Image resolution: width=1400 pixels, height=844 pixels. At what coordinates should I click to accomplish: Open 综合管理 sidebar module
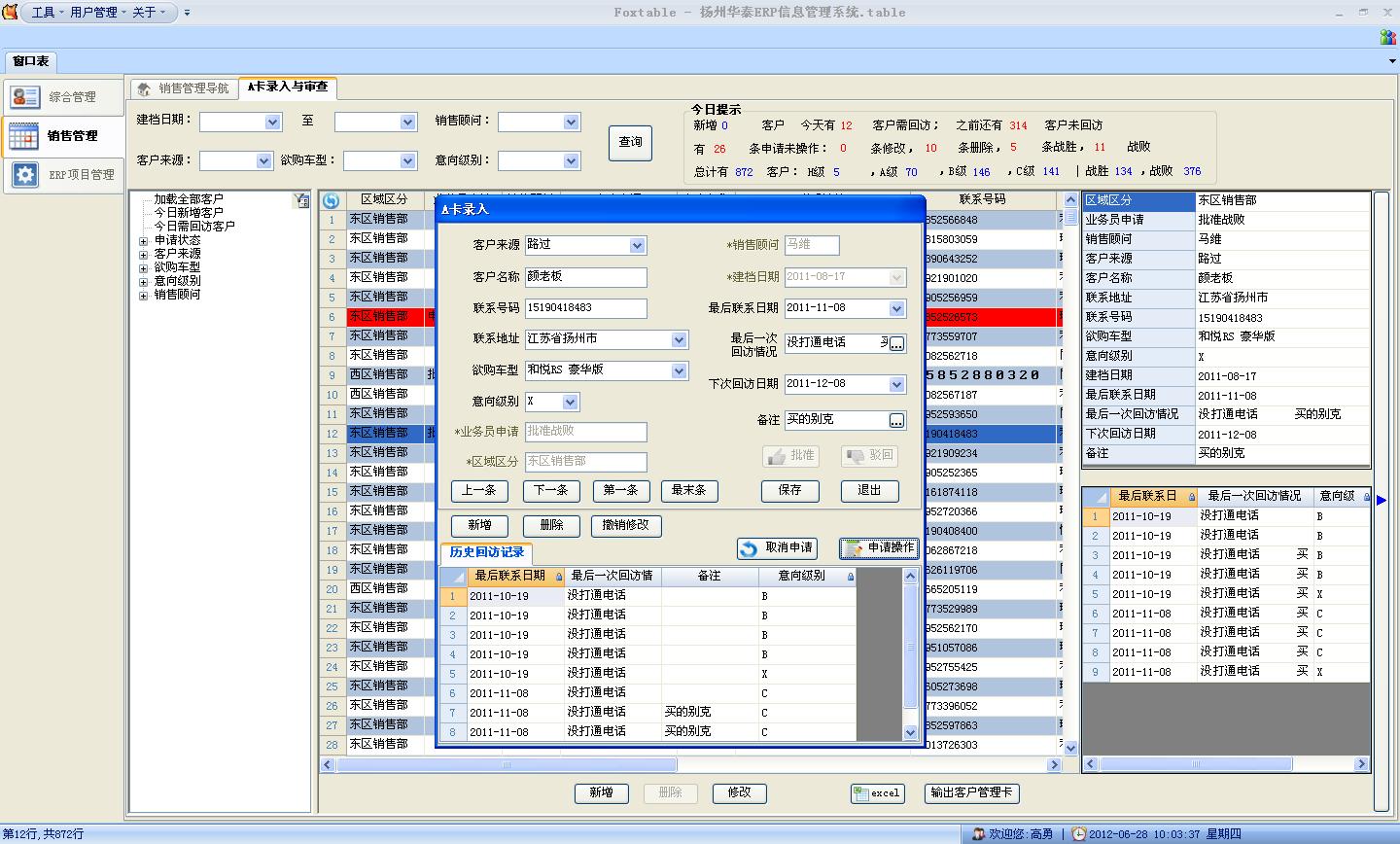pyautogui.click(x=63, y=97)
